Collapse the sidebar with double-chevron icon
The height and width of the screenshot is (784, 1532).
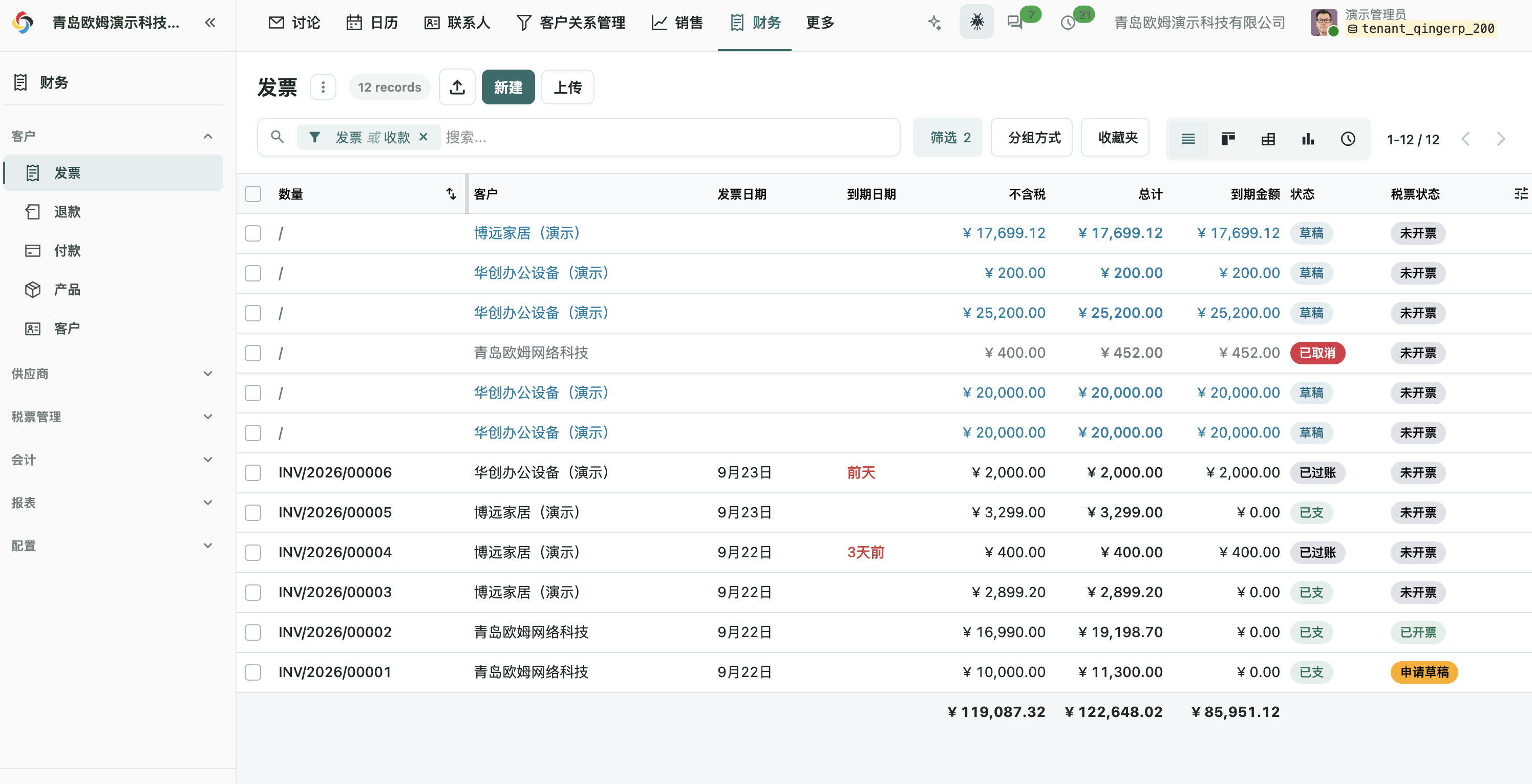(210, 23)
